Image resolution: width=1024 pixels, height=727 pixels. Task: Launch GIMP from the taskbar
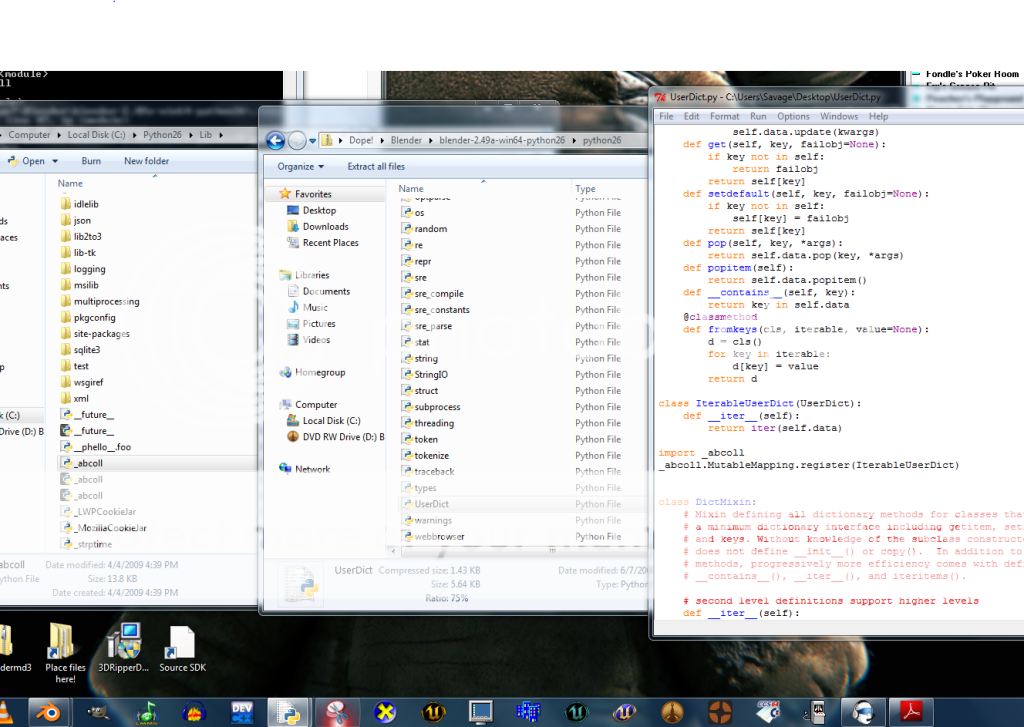[x=98, y=711]
